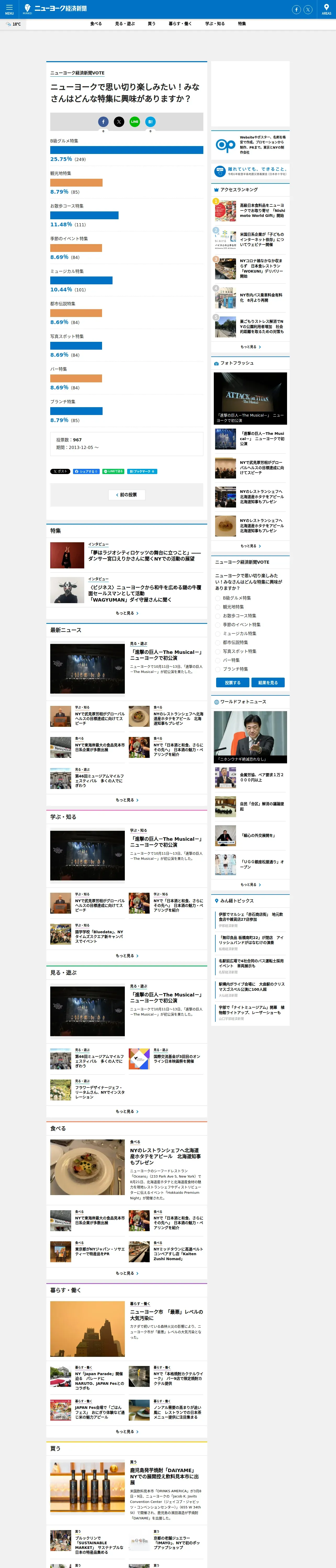The height and width of the screenshot is (1568, 336).
Task: Expand もっと見る under 見る・遊ぶ section
Action: tap(127, 1111)
